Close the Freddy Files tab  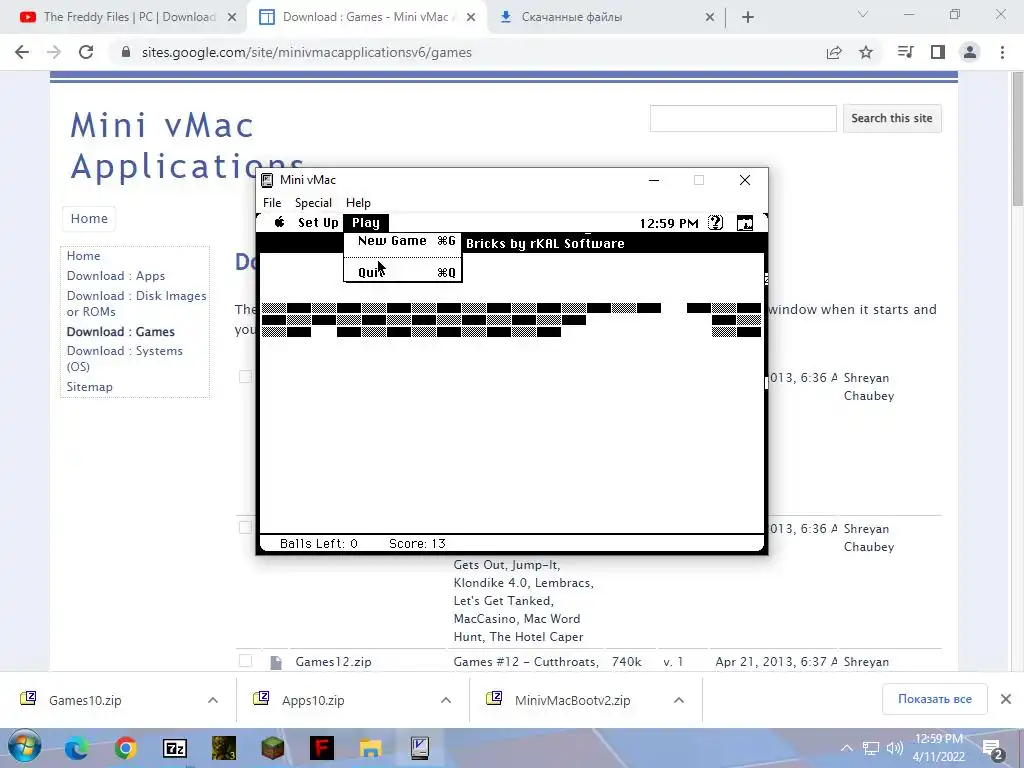tap(232, 18)
